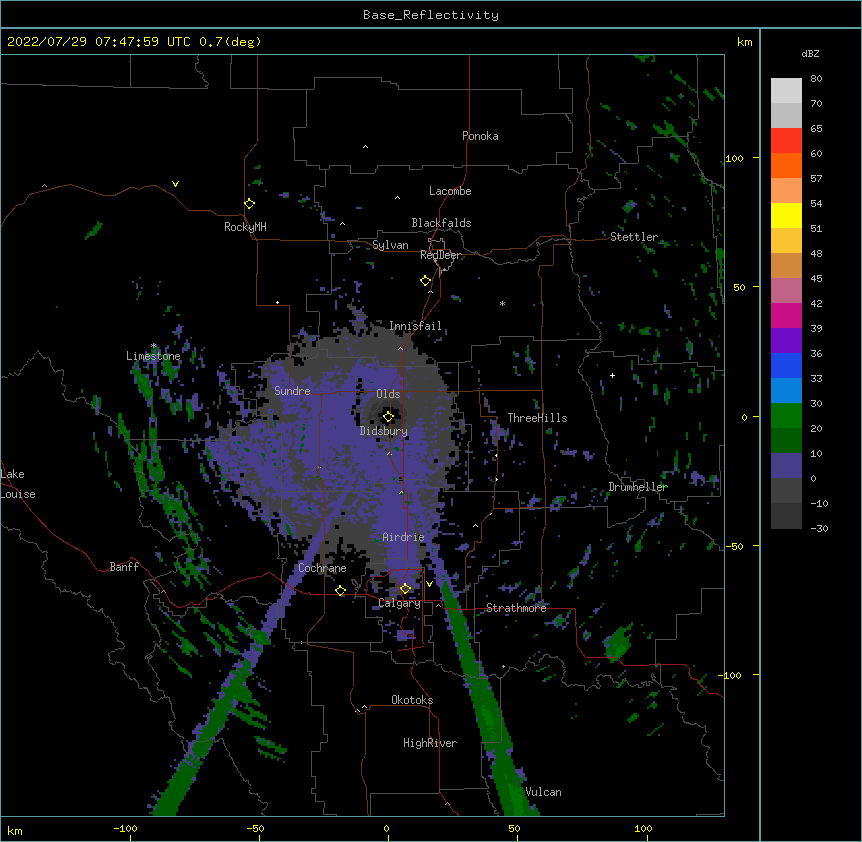Select the yellow diamond marker below Cochrane

[x=340, y=591]
